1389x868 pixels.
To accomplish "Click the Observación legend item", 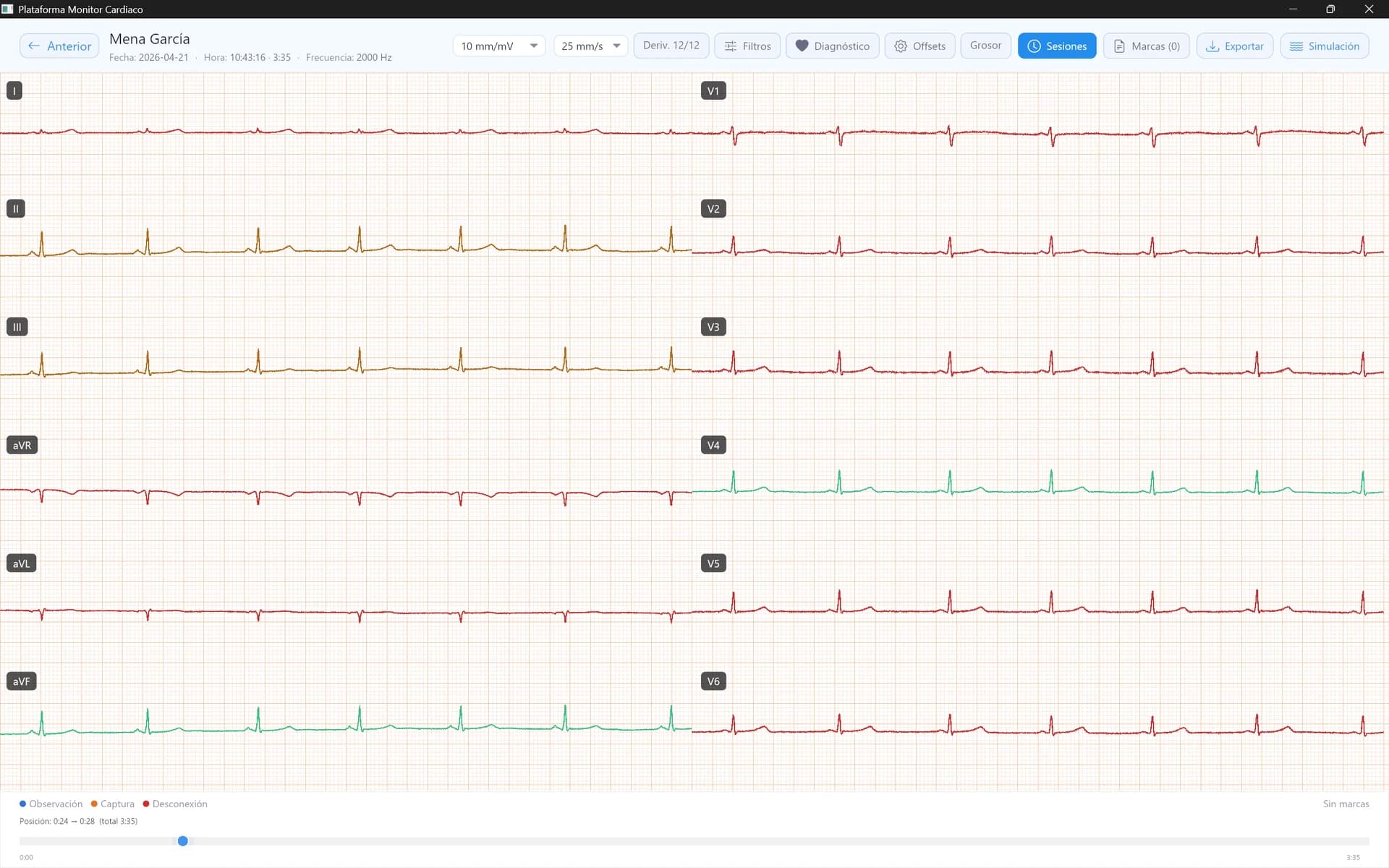I will coord(51,804).
